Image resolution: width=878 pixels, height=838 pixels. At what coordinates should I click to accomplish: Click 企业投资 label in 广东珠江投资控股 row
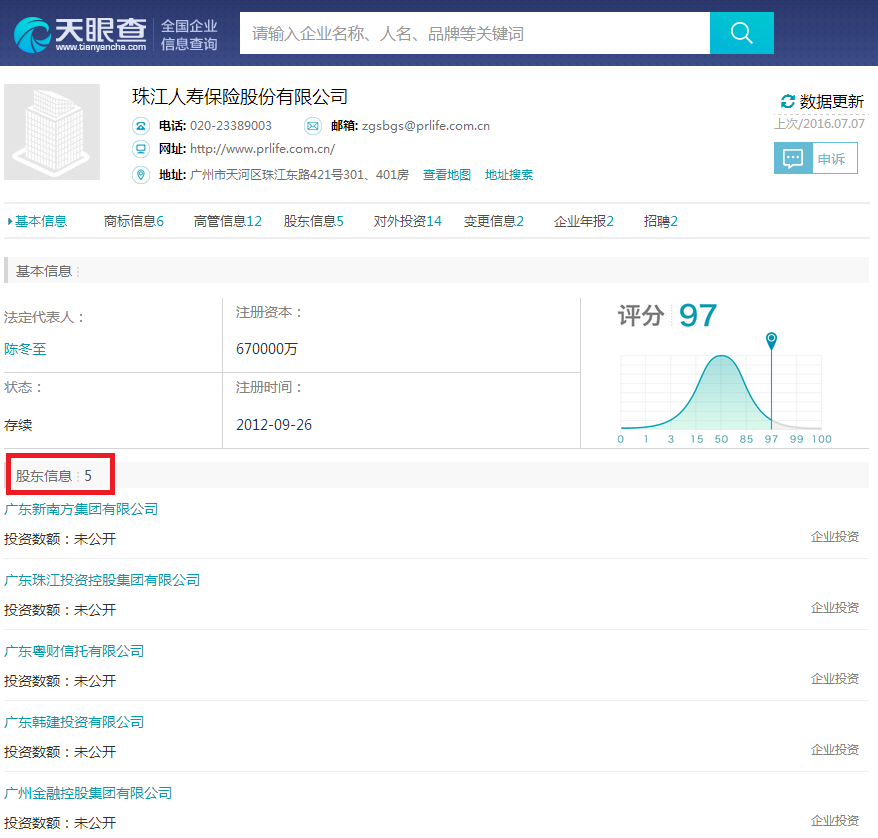834,608
